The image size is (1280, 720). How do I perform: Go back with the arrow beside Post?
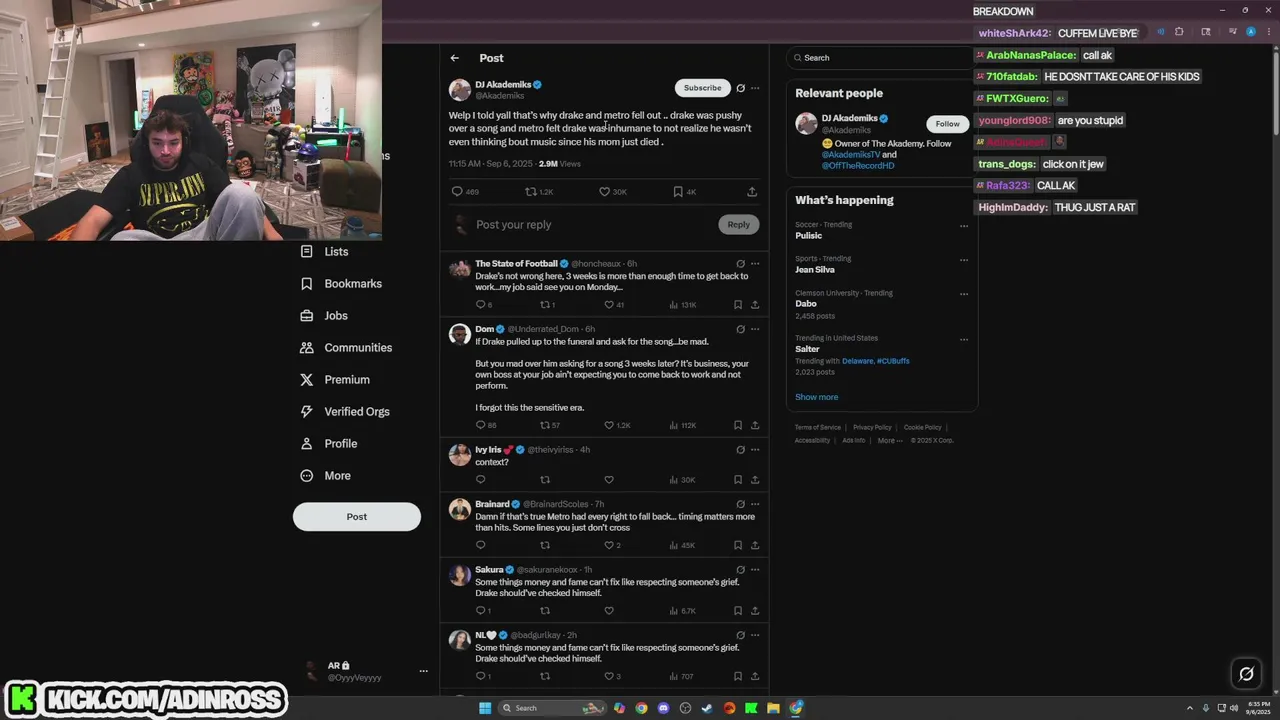(455, 58)
